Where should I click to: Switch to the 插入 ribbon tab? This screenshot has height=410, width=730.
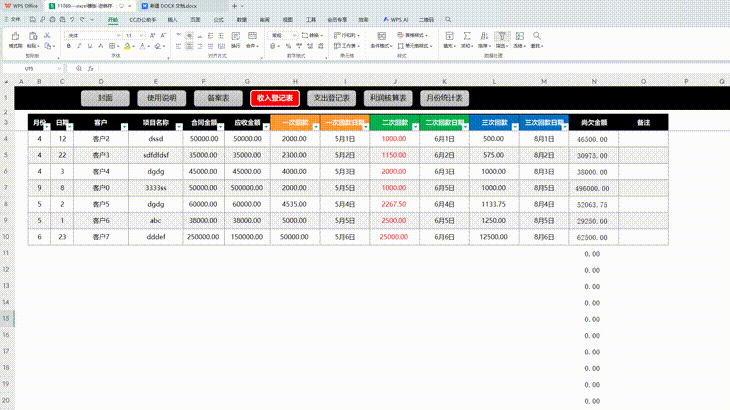pos(172,20)
